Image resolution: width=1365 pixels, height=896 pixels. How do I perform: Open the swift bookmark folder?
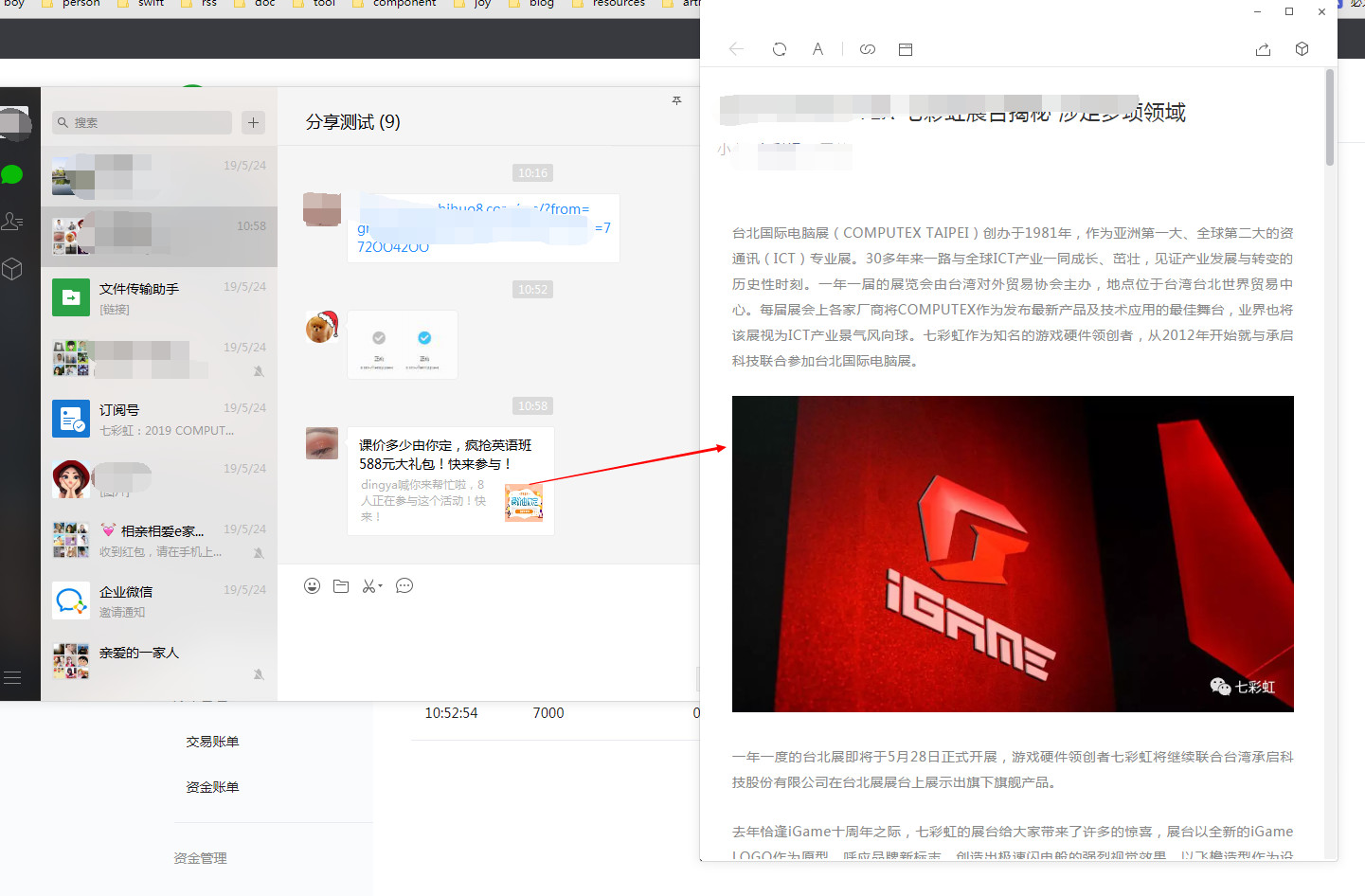tap(141, 4)
